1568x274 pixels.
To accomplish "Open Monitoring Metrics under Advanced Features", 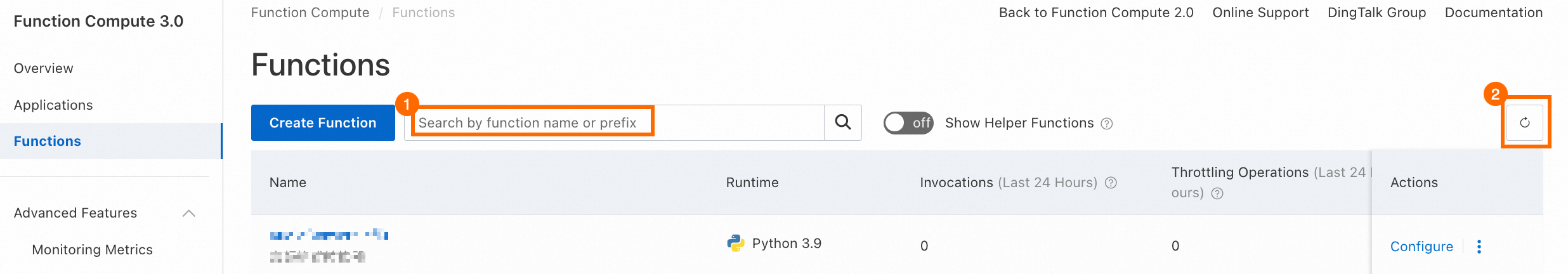I will (93, 250).
